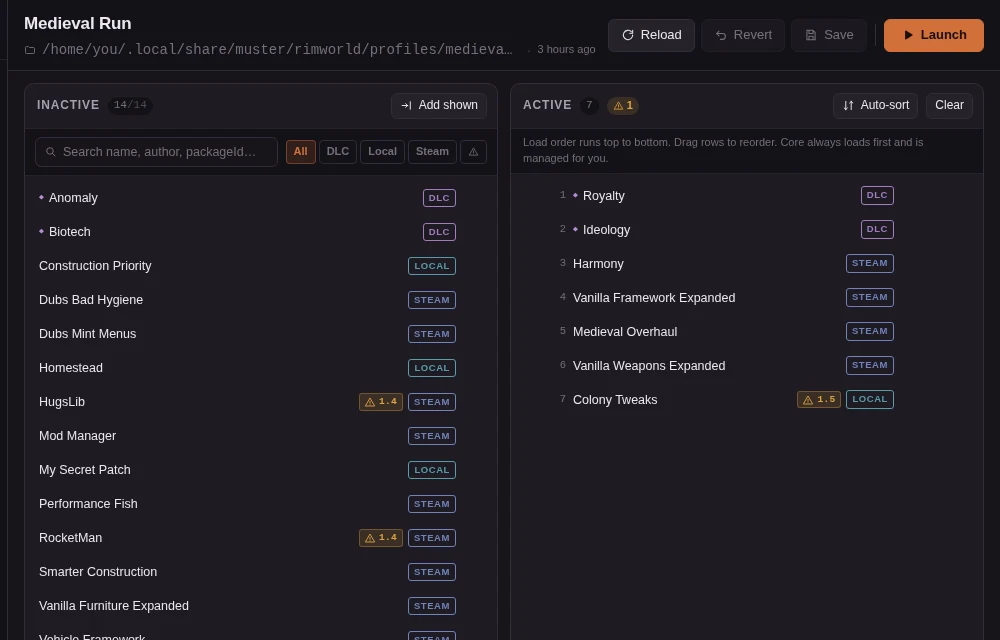This screenshot has height=640, width=1000.
Task: Click the DLC badge on Ideology
Action: coord(878,229)
